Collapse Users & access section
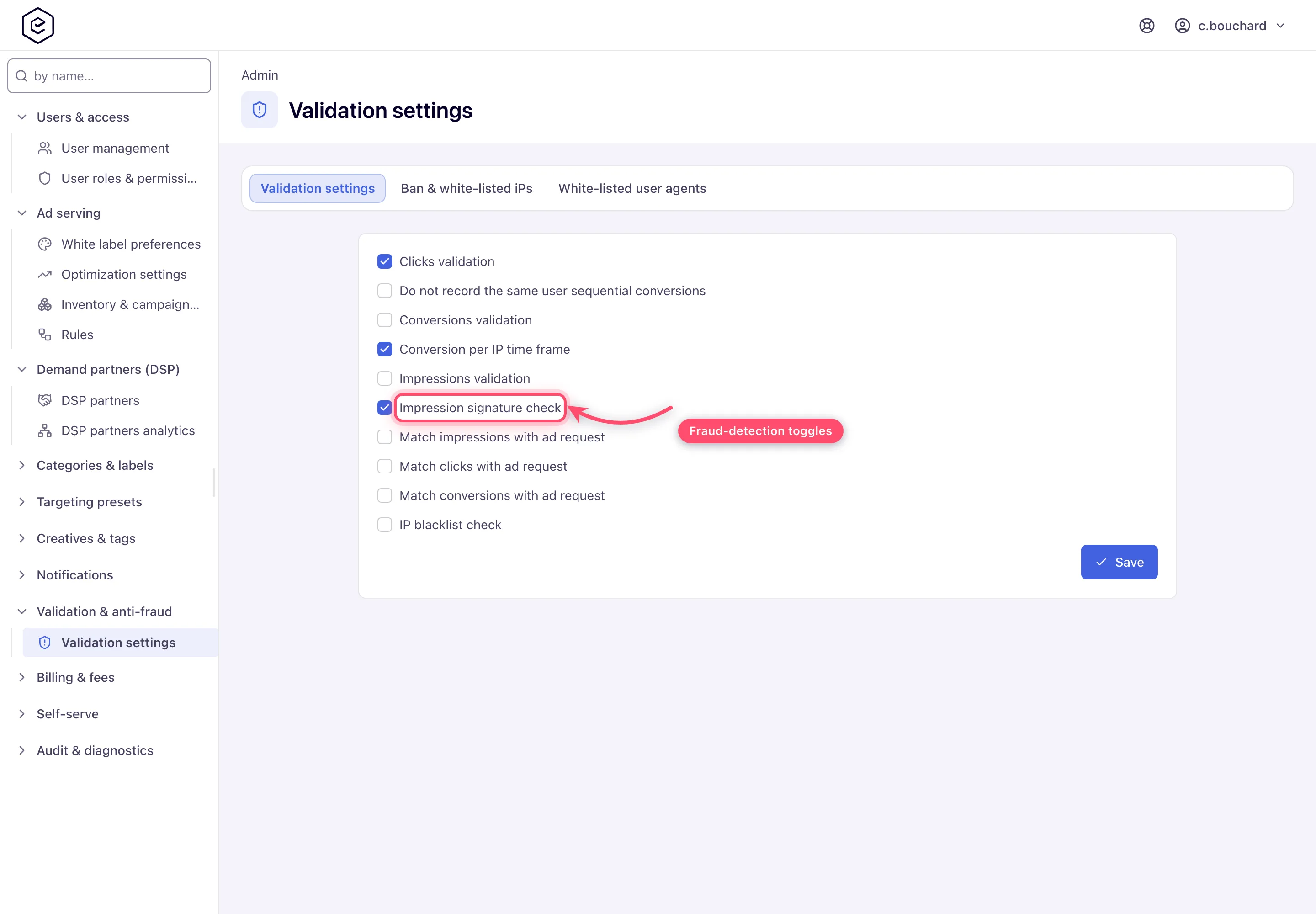The width and height of the screenshot is (1316, 914). coord(22,117)
